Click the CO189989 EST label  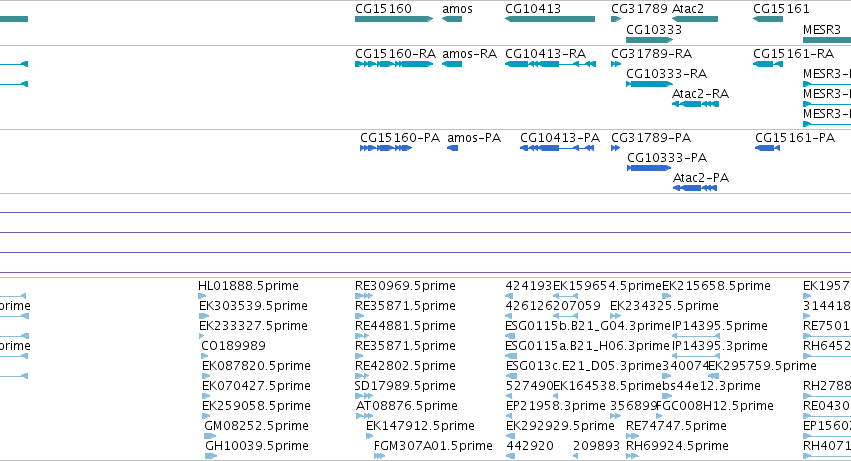(233, 346)
